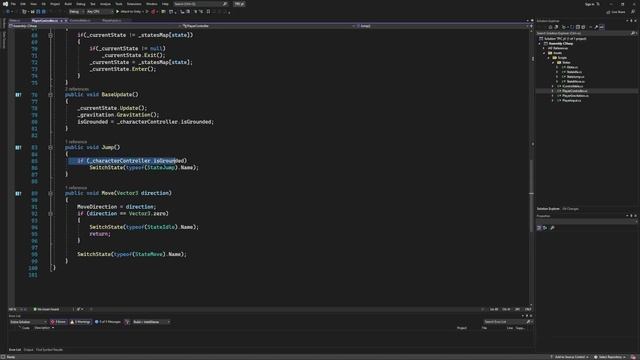Click the Save All toolbar icon
The height and width of the screenshot is (360, 640).
tap(44, 11)
